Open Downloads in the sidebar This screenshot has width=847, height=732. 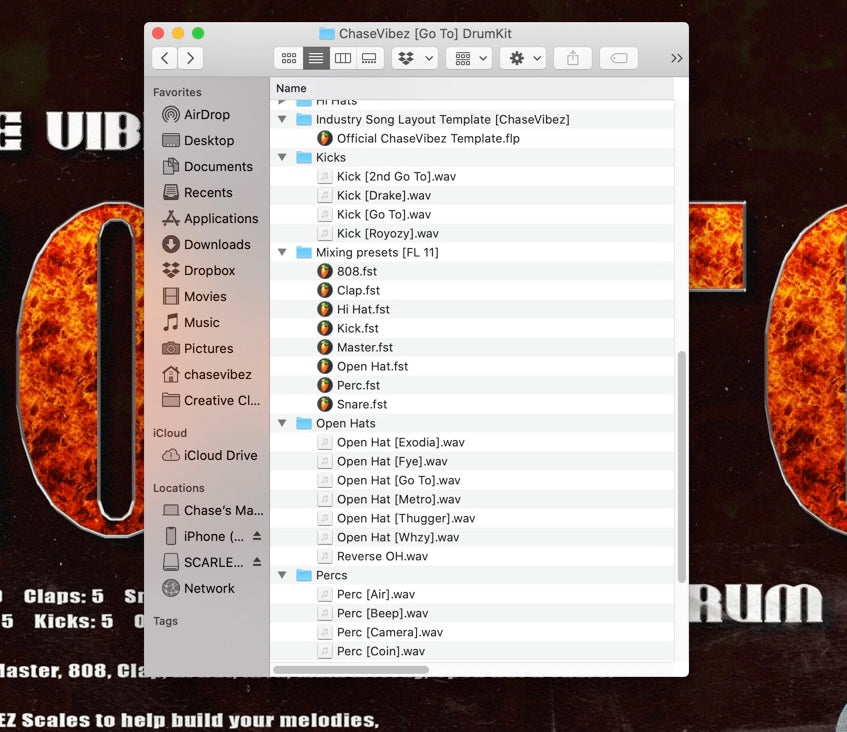point(217,244)
